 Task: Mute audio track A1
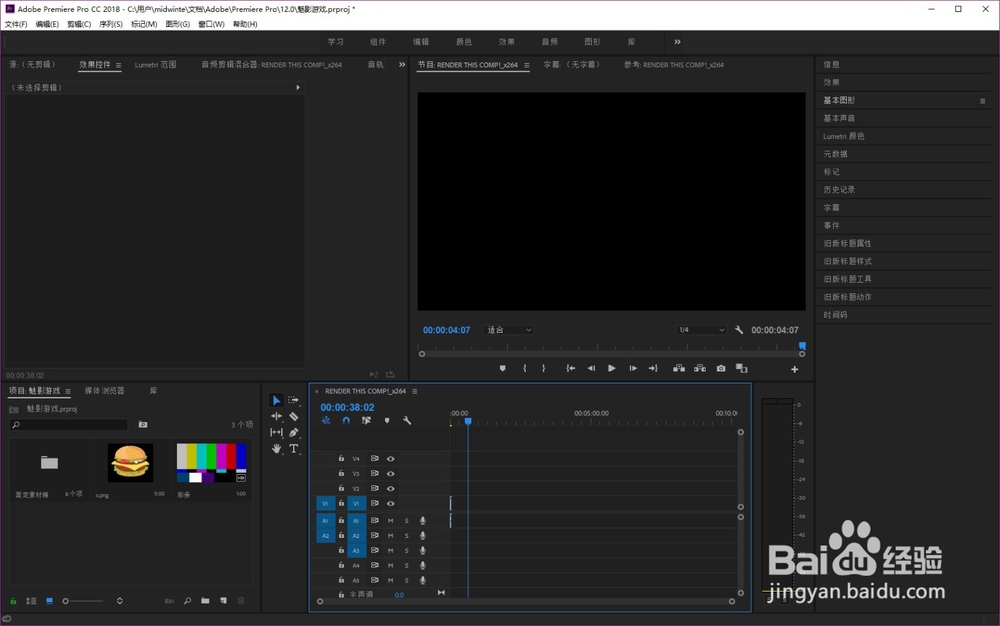tap(390, 521)
